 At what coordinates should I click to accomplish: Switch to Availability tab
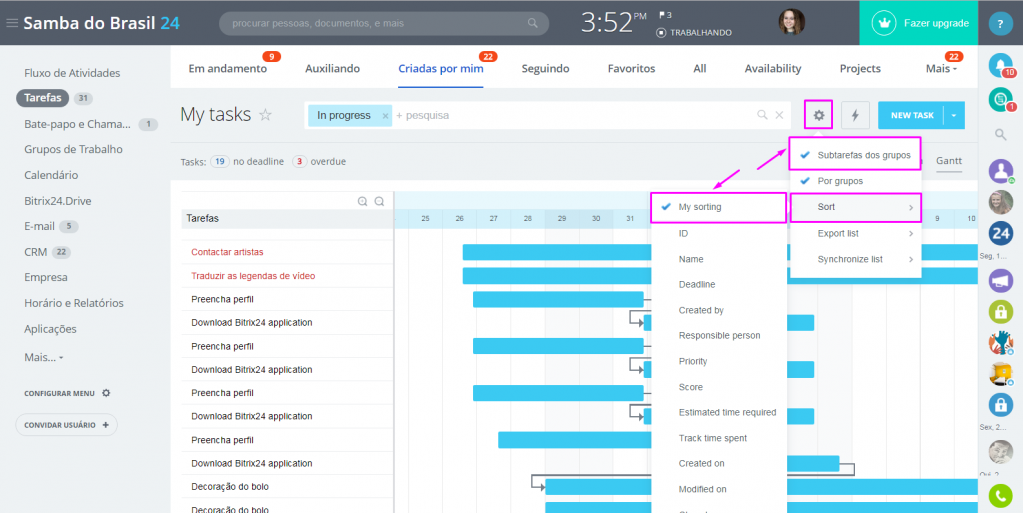point(772,69)
